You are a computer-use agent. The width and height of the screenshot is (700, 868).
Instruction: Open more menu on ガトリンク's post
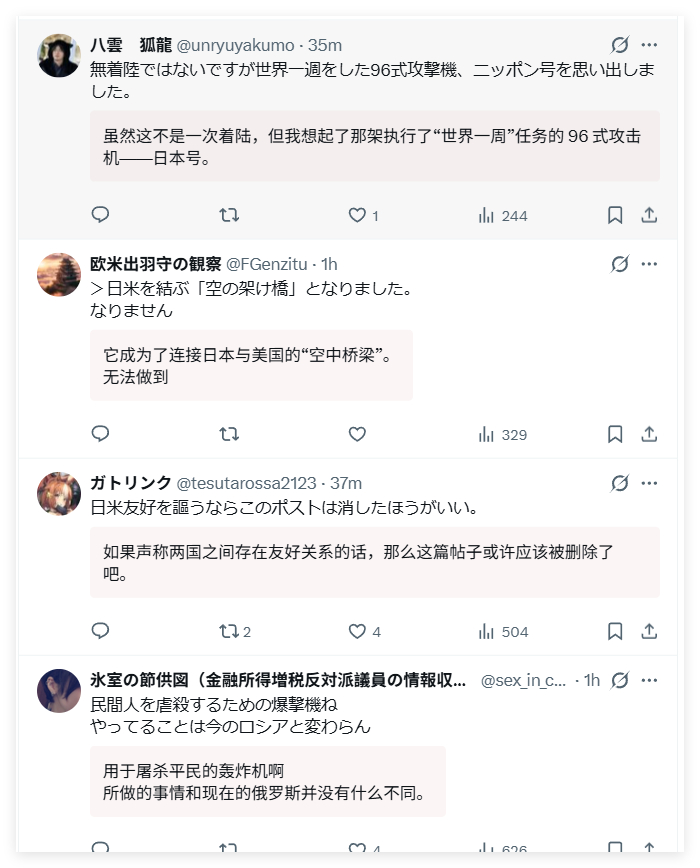[x=649, y=483]
